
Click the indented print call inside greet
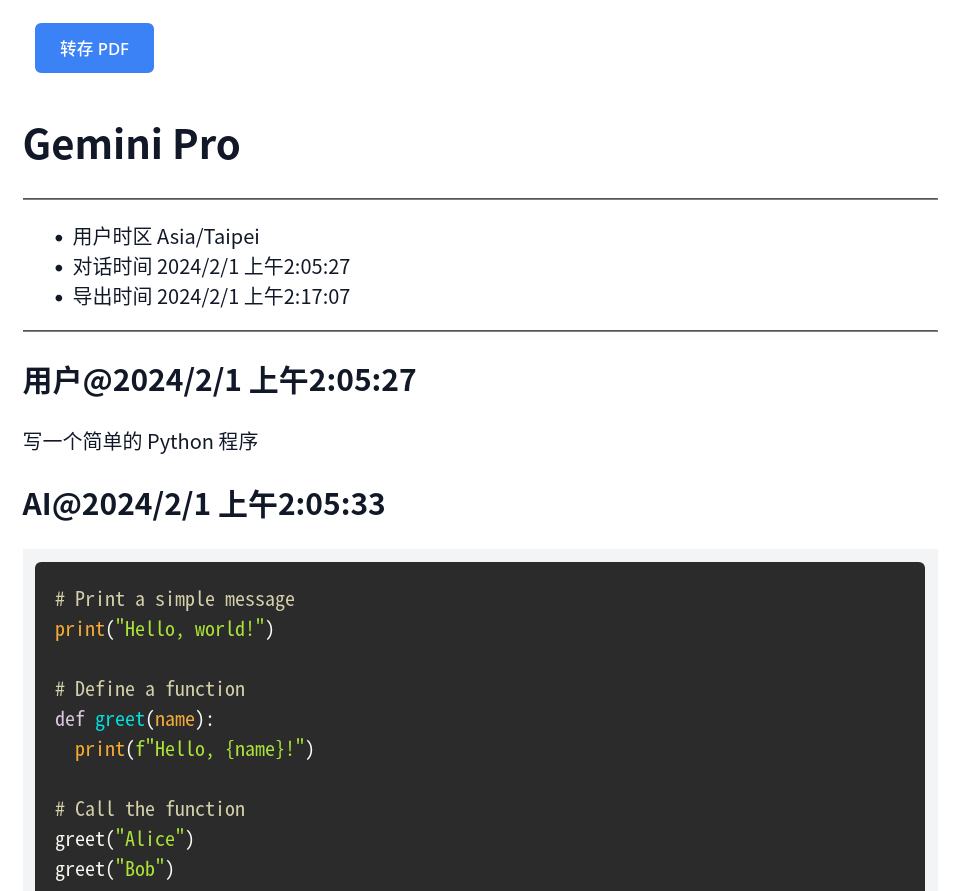pyautogui.click(x=99, y=749)
